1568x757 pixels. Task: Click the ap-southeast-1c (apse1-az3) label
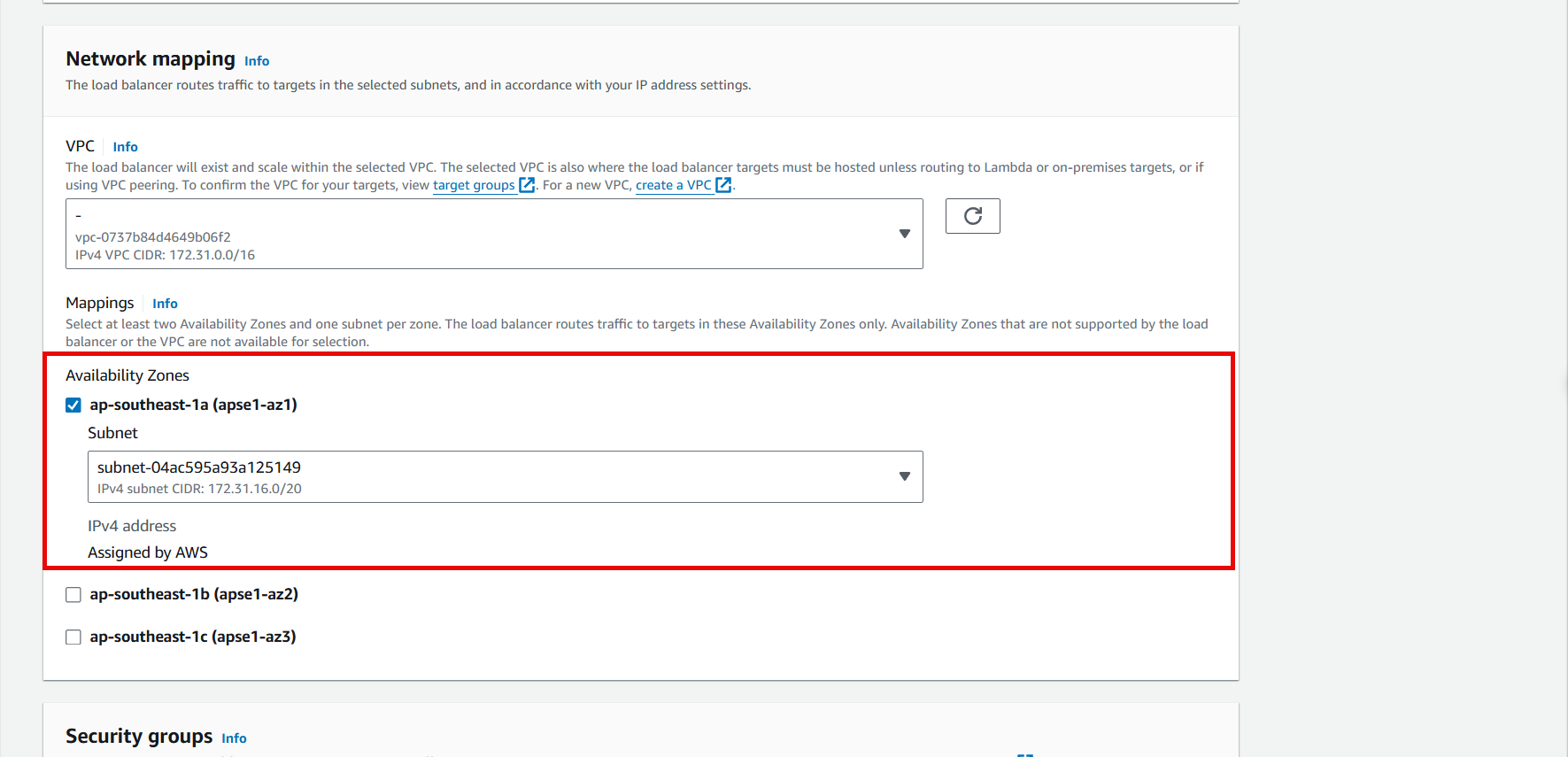click(193, 637)
